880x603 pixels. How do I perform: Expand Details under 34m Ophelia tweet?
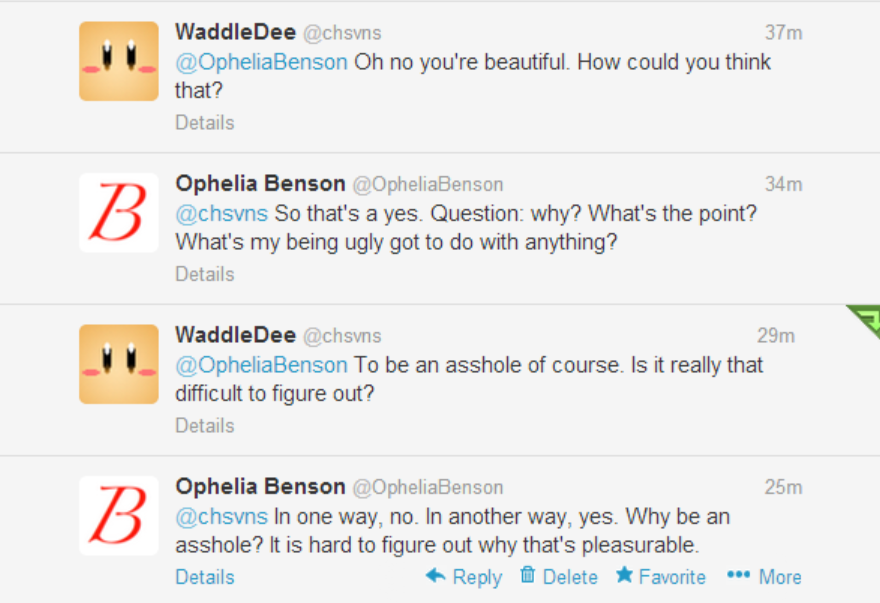pyautogui.click(x=204, y=274)
